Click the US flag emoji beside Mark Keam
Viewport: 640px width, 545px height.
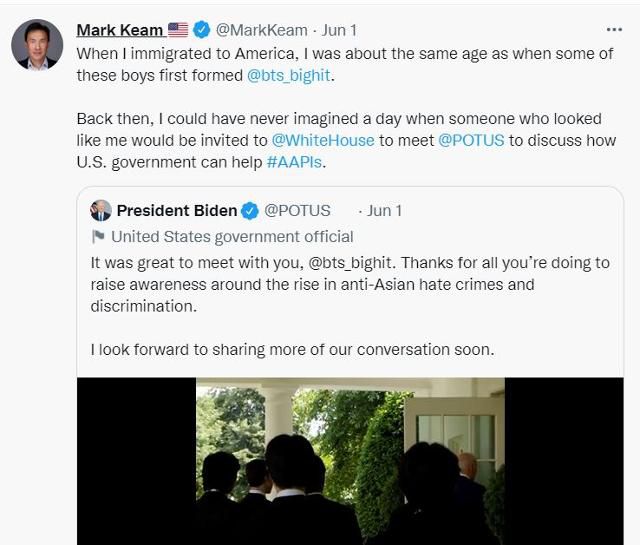[178, 30]
